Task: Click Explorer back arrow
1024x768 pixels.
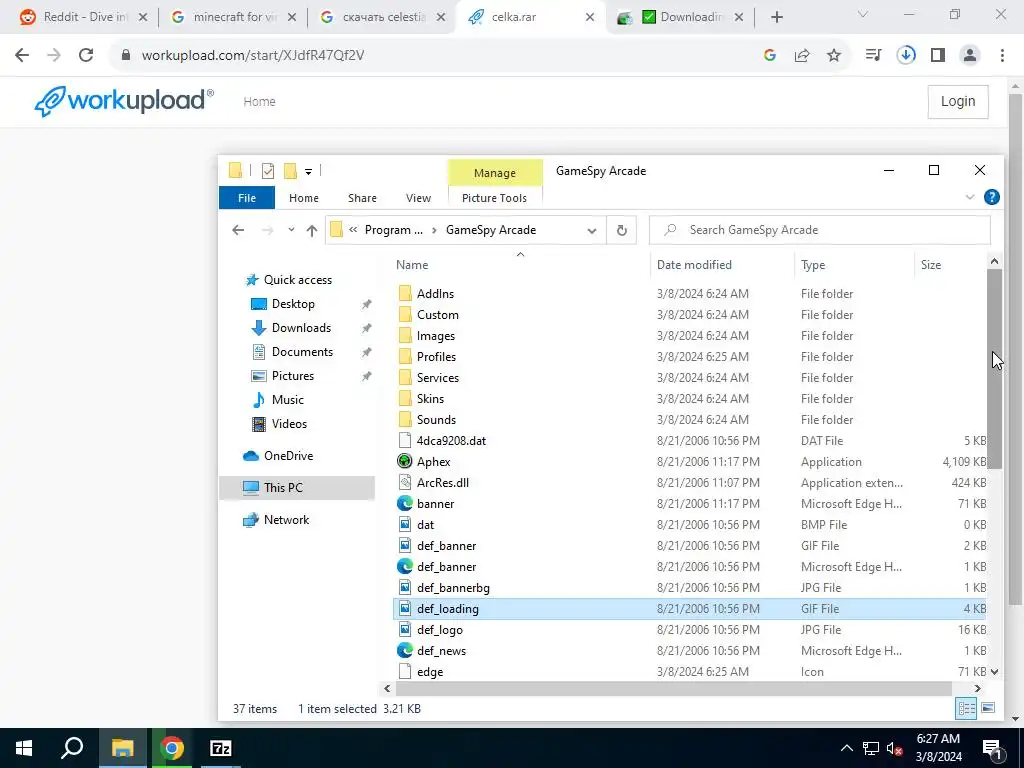Action: click(x=238, y=230)
